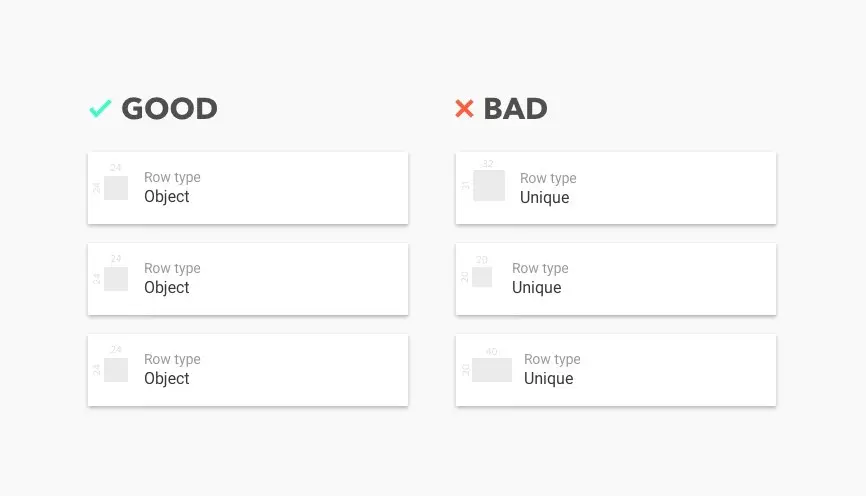Click the "Row type" label in the first GOOD card
Viewport: 866px width, 496px height.
(172, 178)
